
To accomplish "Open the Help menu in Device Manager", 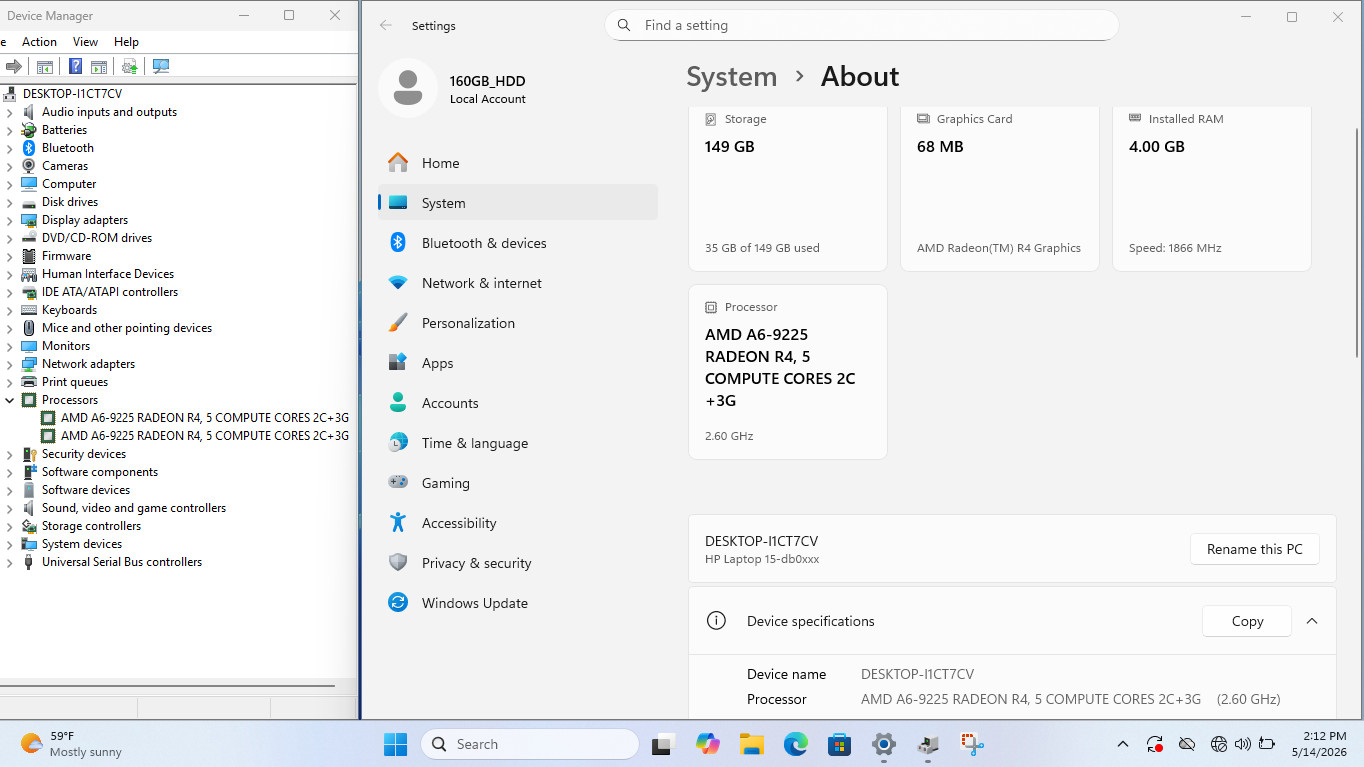I will coord(127,42).
